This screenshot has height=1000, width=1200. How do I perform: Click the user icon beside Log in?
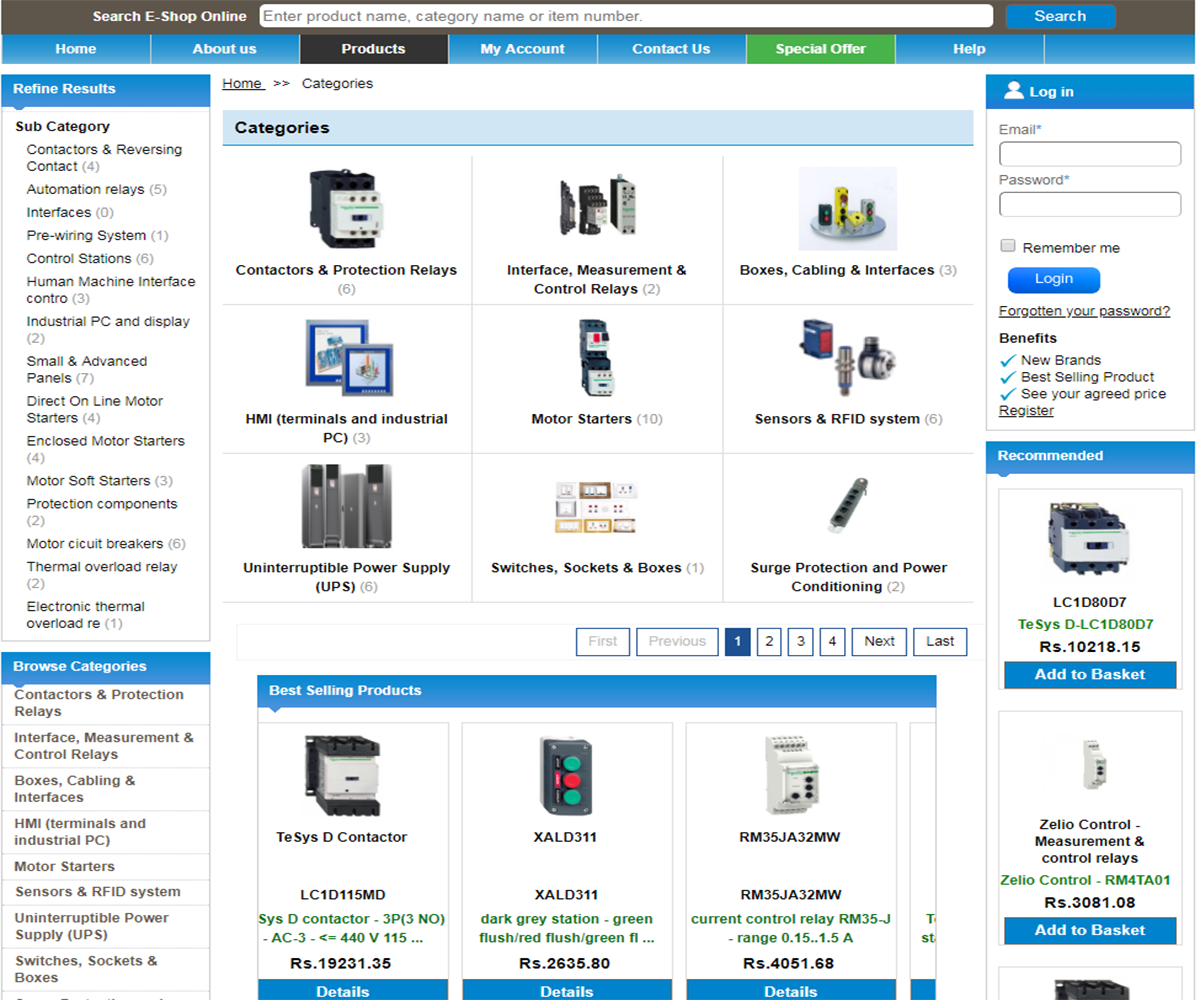(x=1014, y=91)
